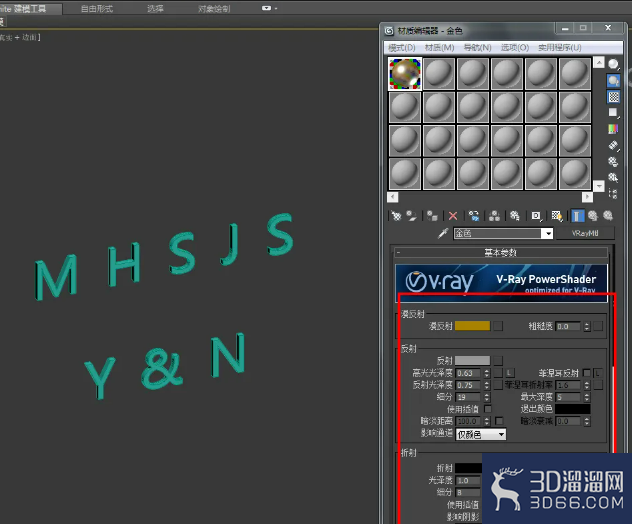Show shaded material in viewport icon
Screen dimensions: 632x524
point(557,216)
